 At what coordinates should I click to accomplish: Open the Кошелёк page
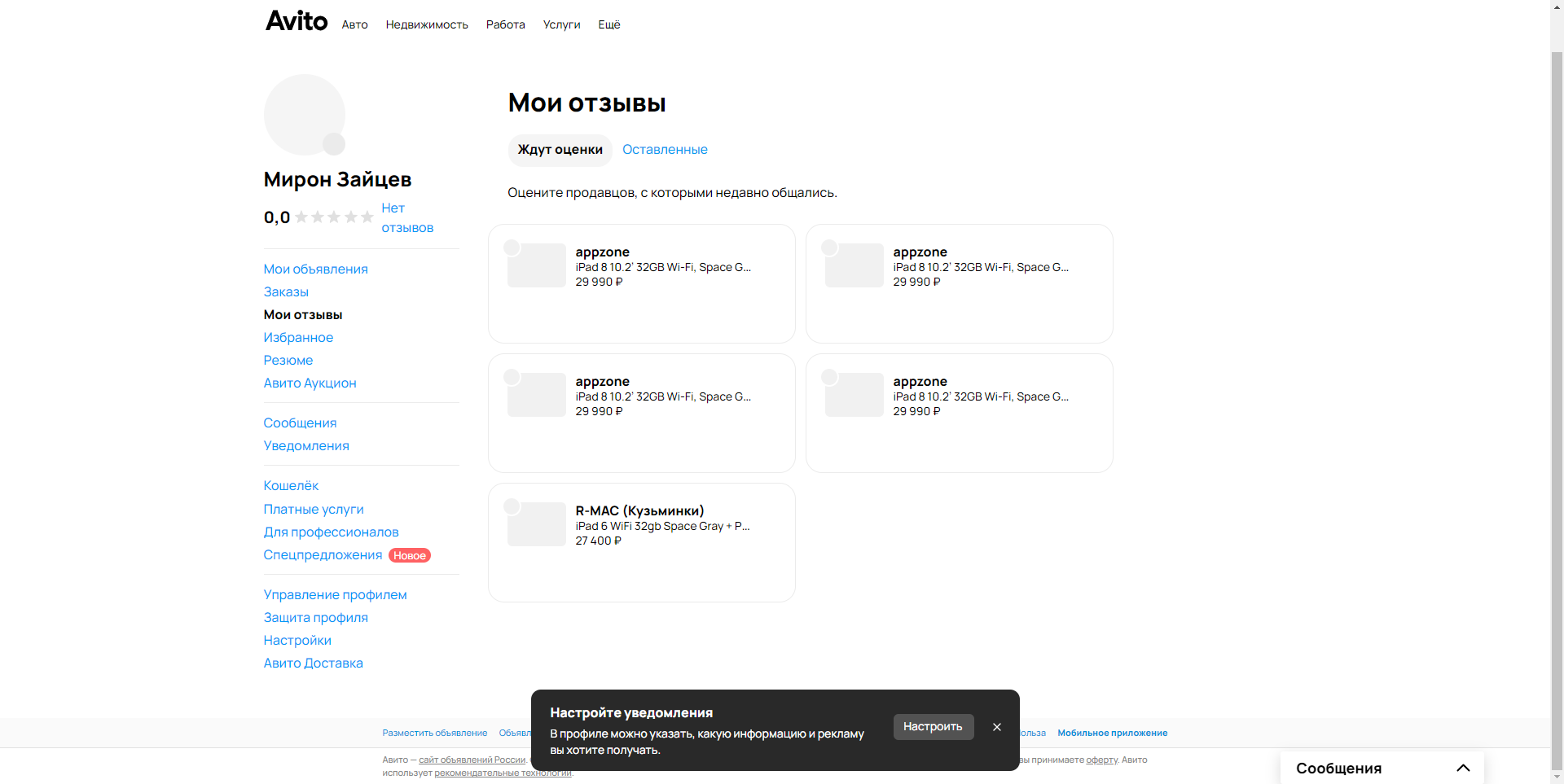pyautogui.click(x=291, y=486)
